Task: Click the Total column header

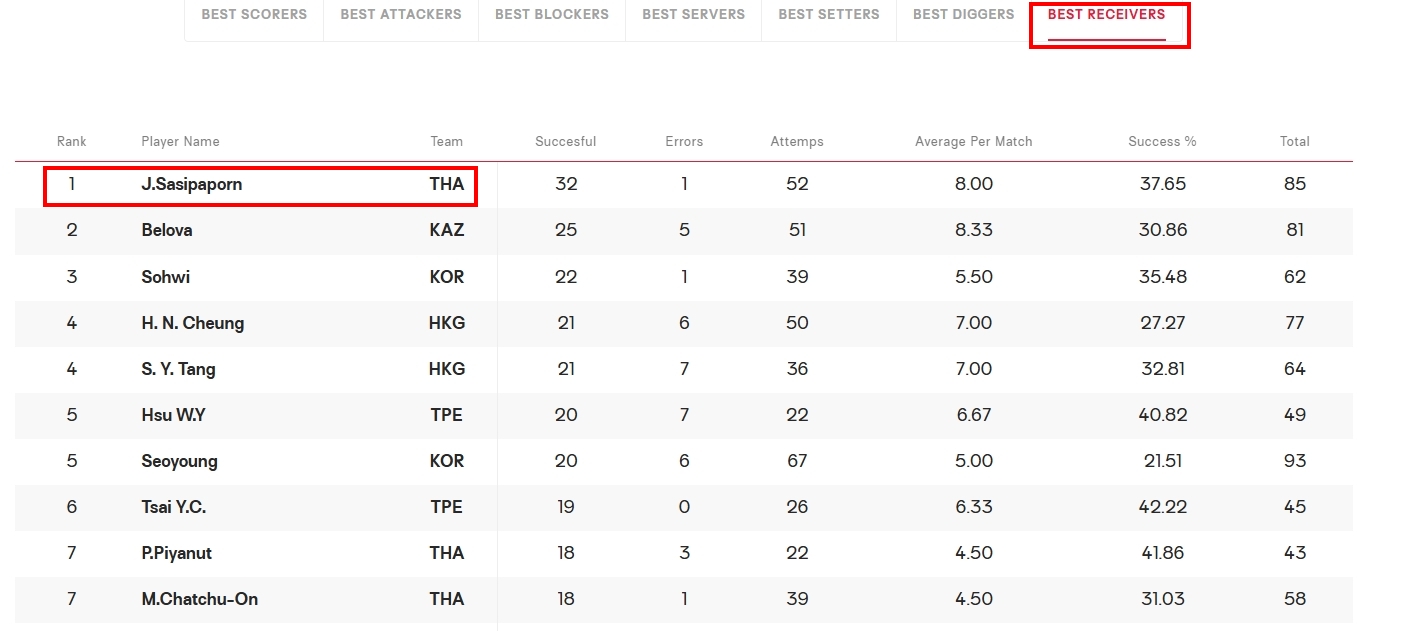Action: pyautogui.click(x=1295, y=142)
